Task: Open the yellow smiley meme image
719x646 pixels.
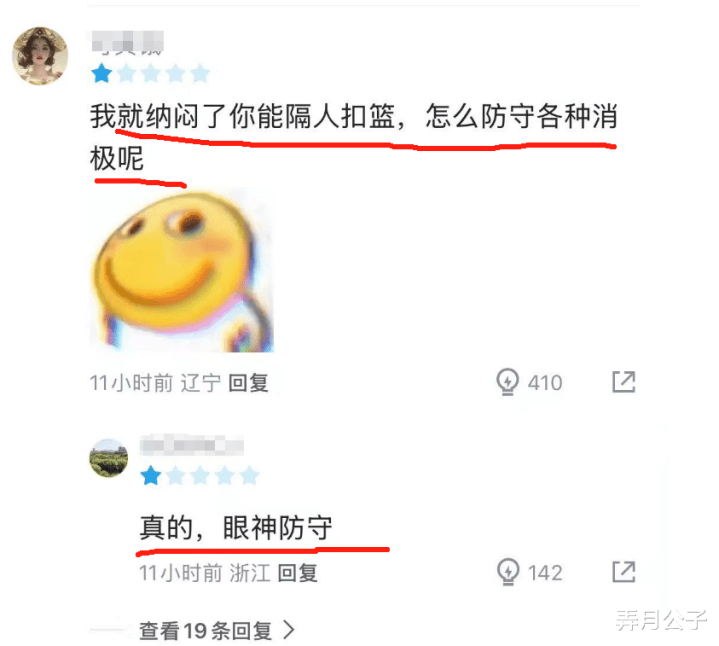Action: pos(182,270)
